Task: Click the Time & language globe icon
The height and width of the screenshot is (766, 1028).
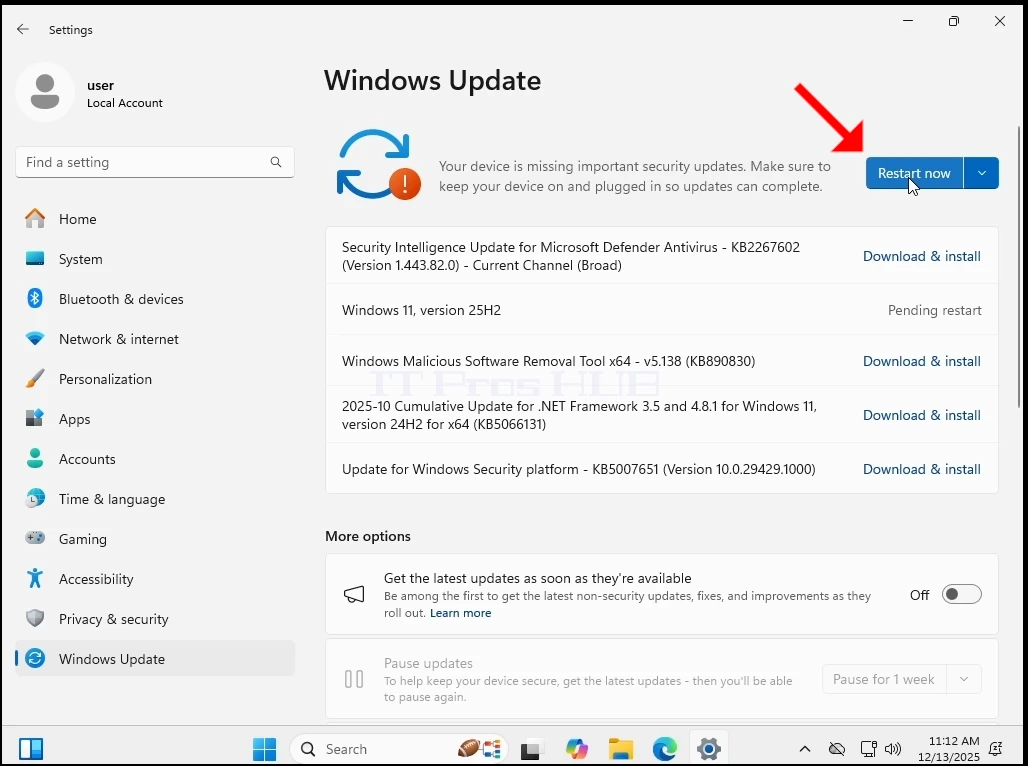Action: point(35,498)
